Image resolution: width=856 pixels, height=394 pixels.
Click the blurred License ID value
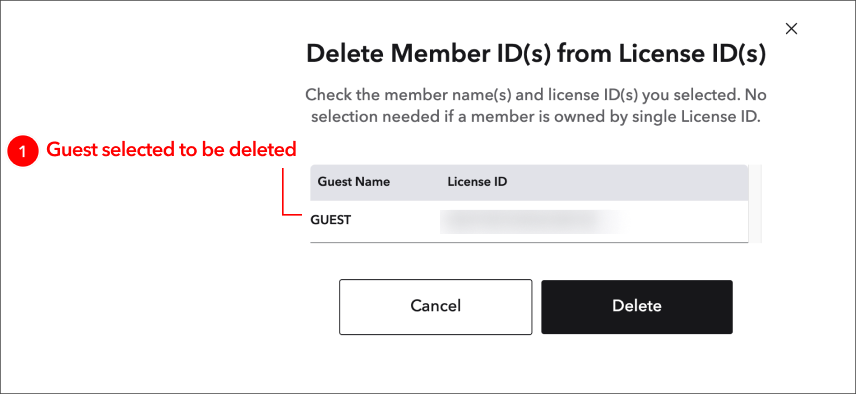click(x=530, y=222)
